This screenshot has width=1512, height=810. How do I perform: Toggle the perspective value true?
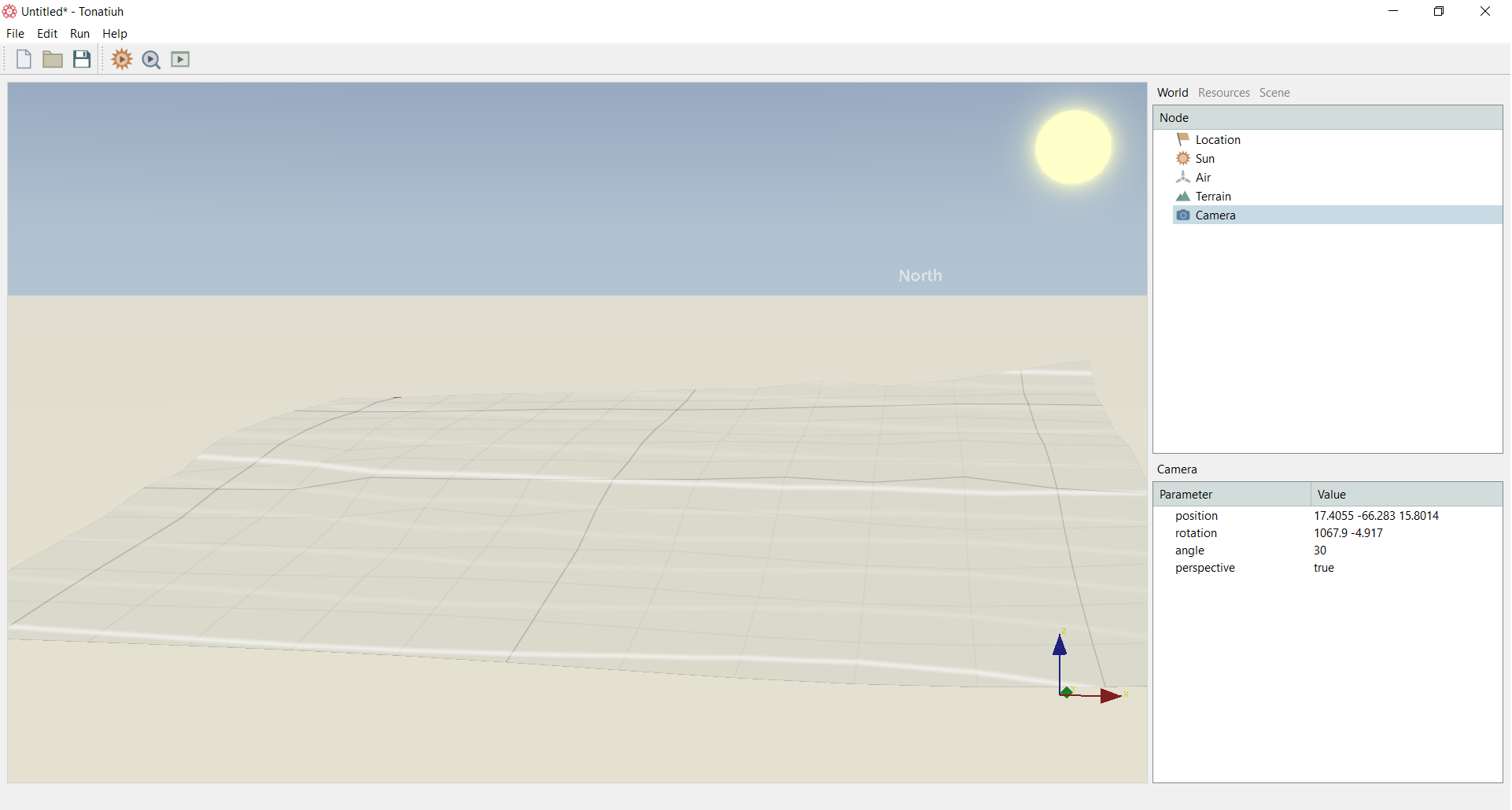point(1323,568)
